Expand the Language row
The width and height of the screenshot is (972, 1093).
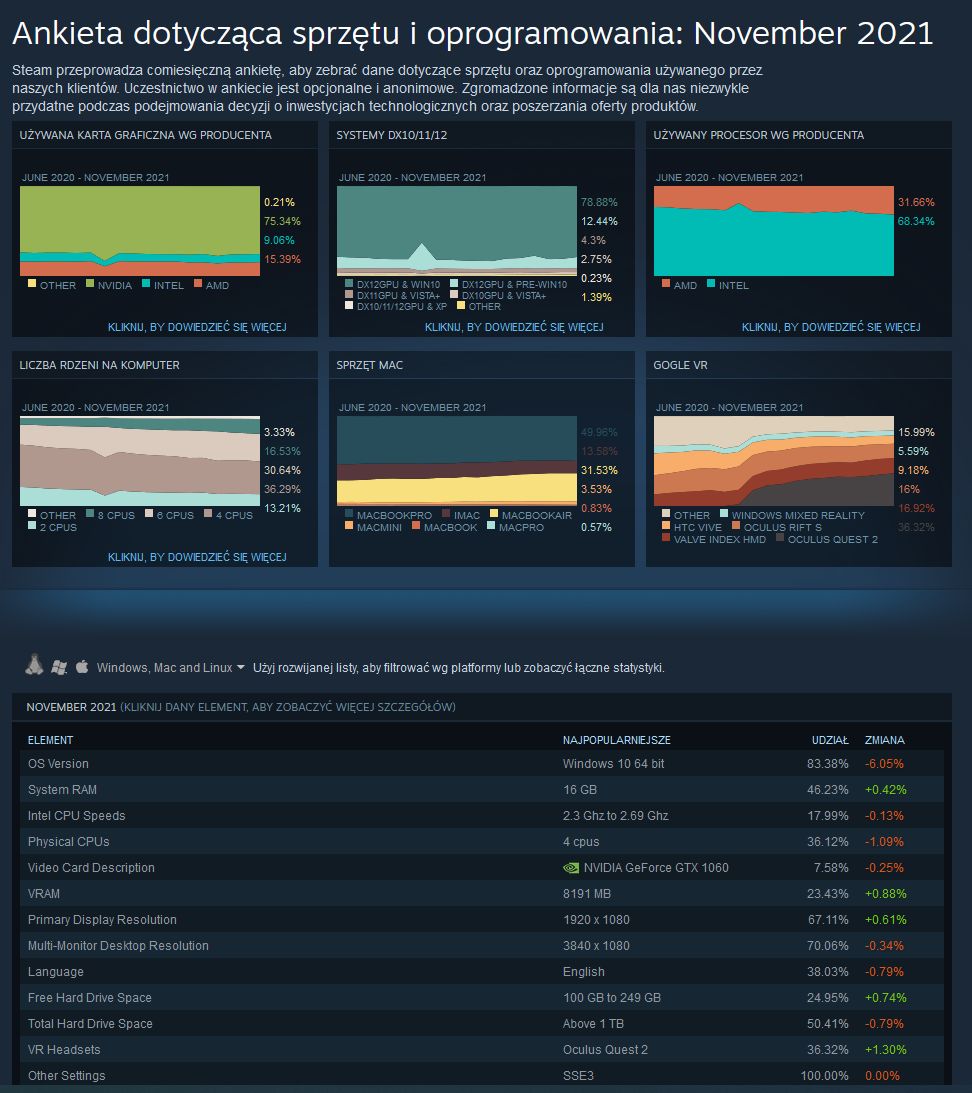(x=482, y=972)
